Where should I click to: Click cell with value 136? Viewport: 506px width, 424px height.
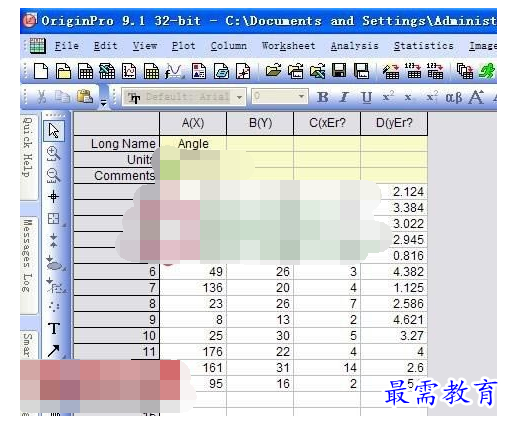[x=193, y=288]
